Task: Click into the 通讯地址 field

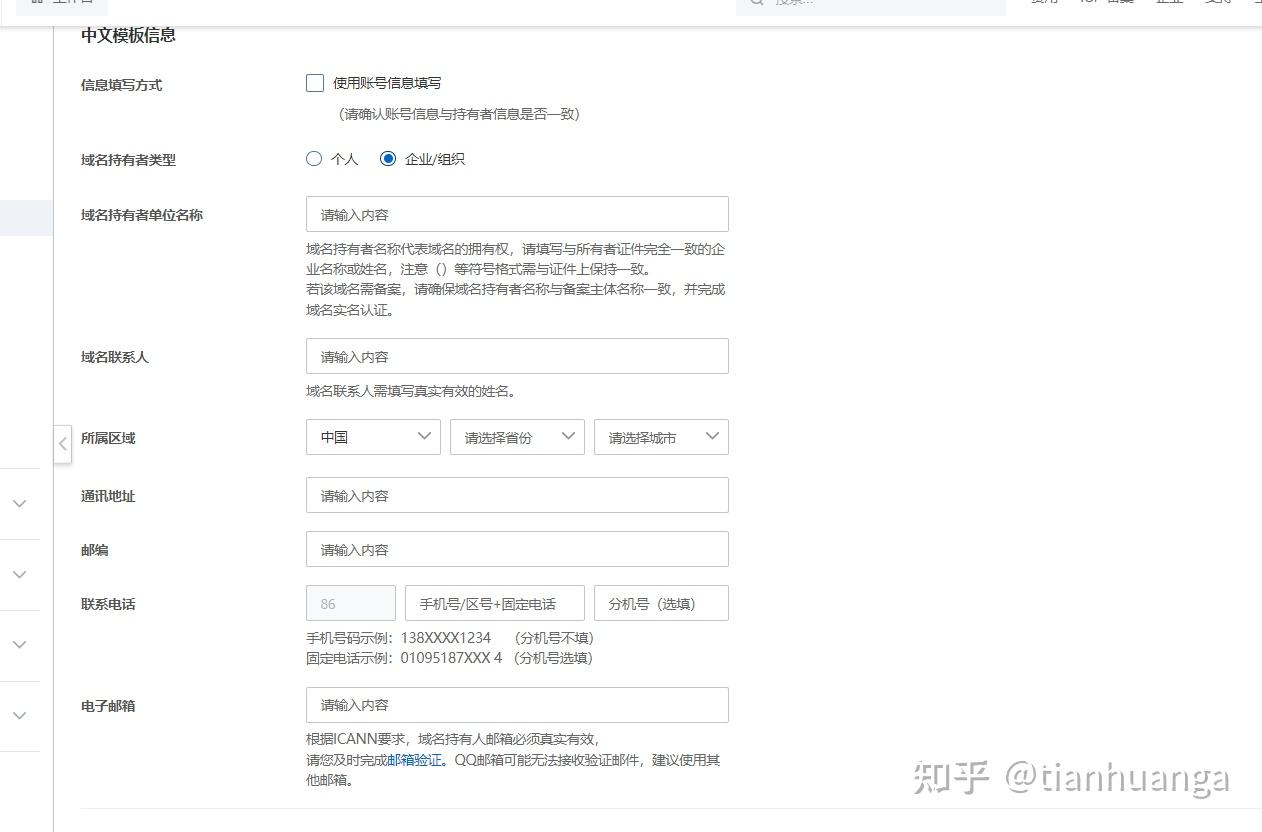Action: pyautogui.click(x=517, y=495)
